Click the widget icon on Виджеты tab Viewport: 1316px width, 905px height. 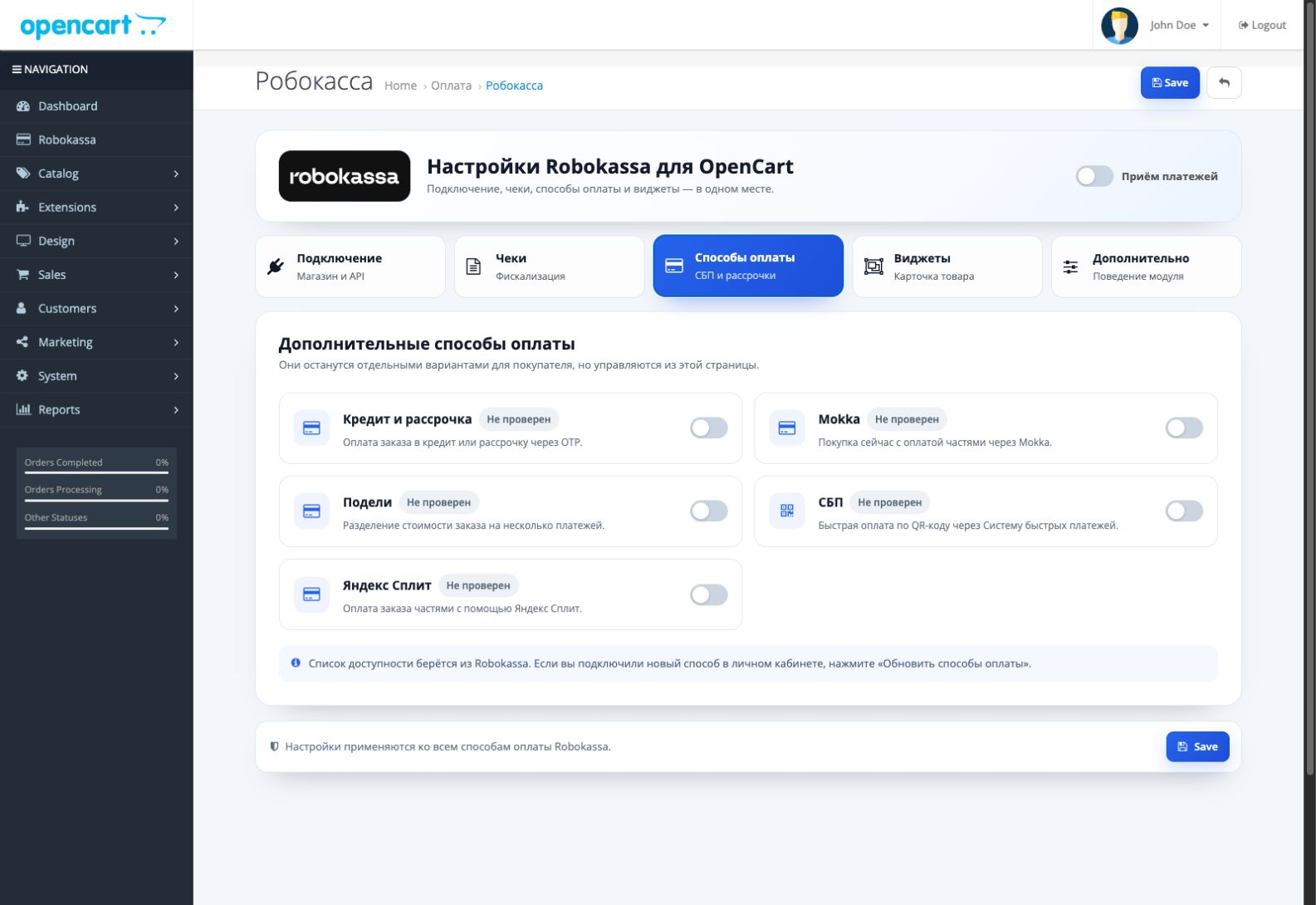click(873, 267)
